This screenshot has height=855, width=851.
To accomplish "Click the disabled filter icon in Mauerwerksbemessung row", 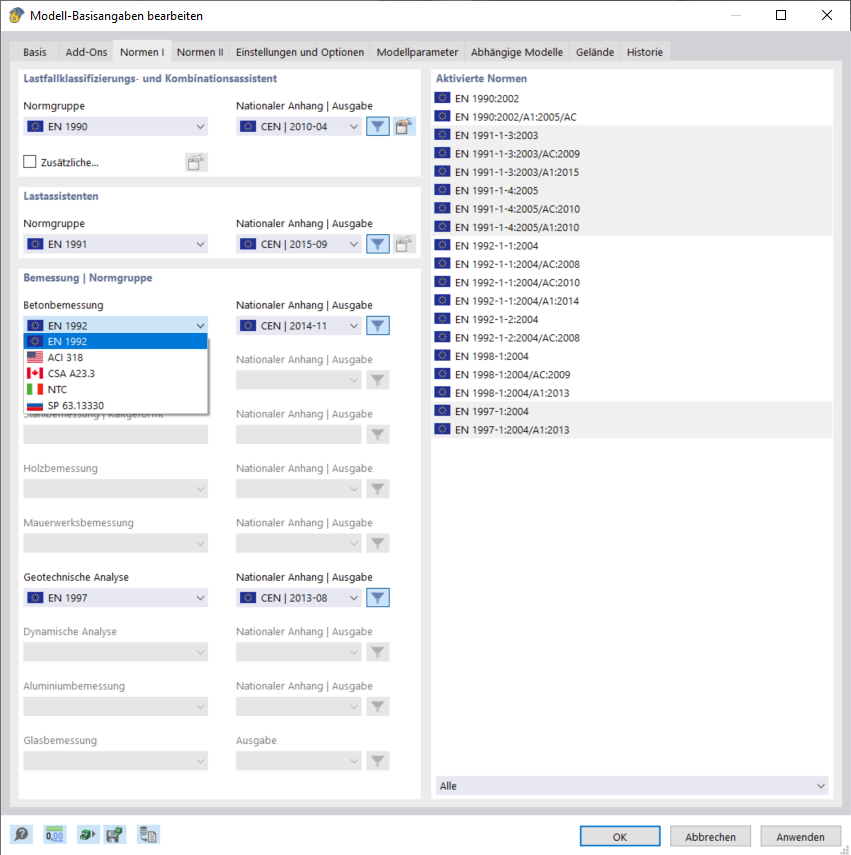I will (377, 544).
